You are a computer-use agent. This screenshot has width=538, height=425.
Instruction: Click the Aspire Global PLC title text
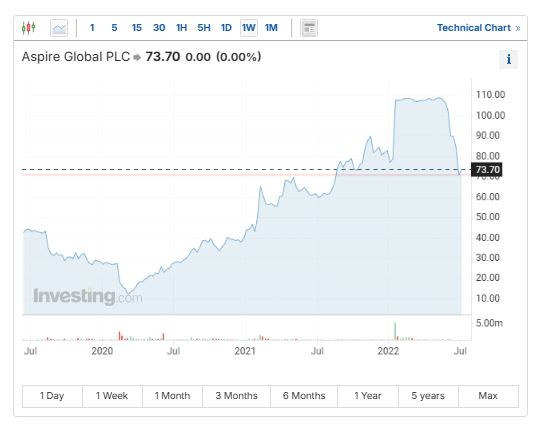click(76, 57)
